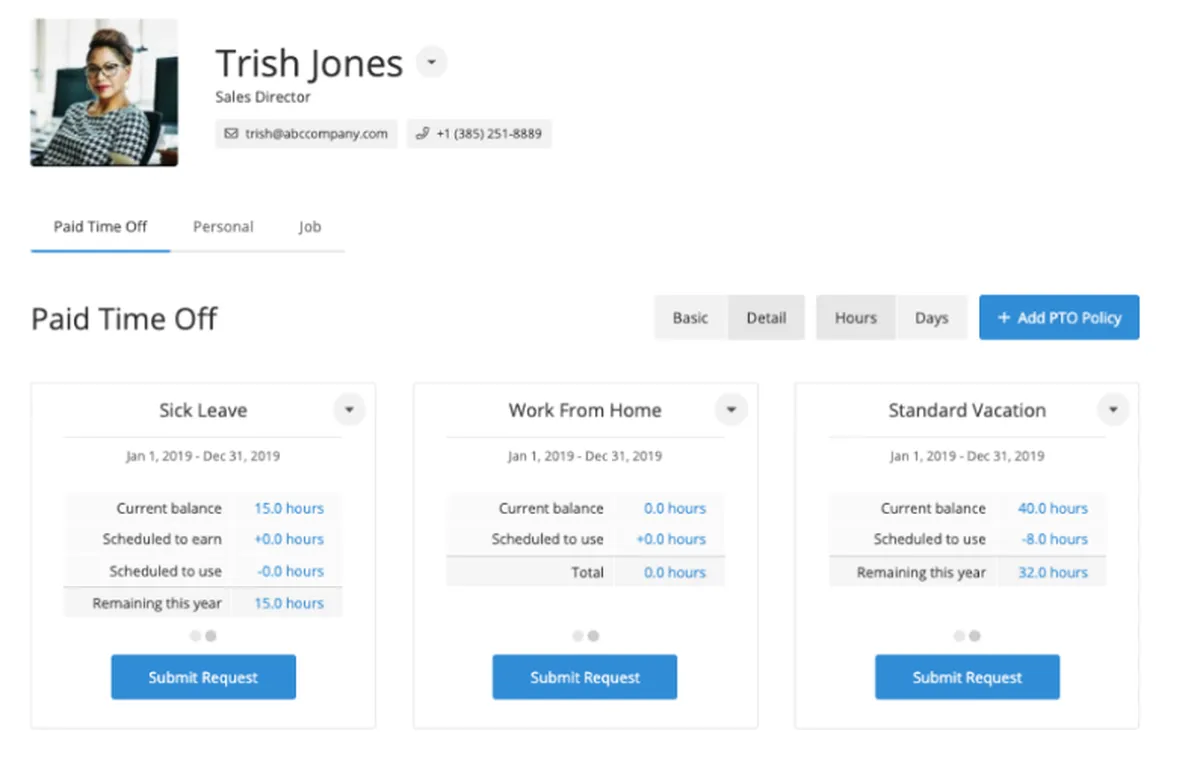
Task: Click Scheduled to earn label in Sick Leave
Action: 162,539
